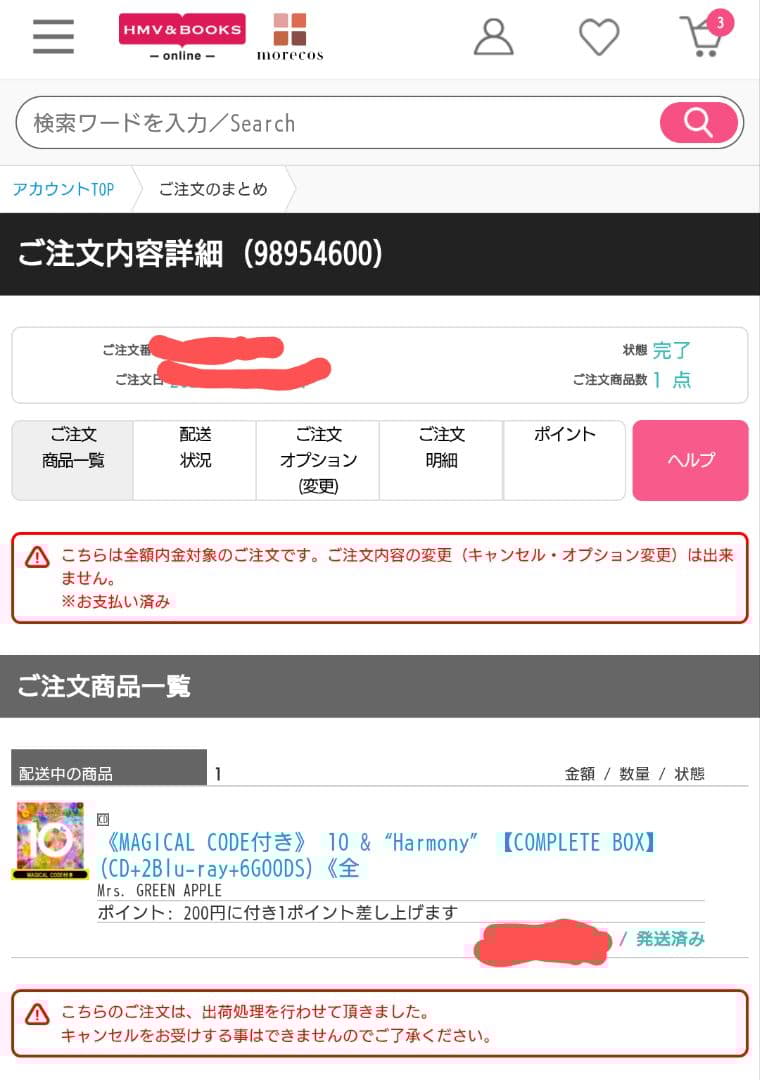Click the 発送済み status text
This screenshot has height=1080, width=760.
click(x=670, y=939)
